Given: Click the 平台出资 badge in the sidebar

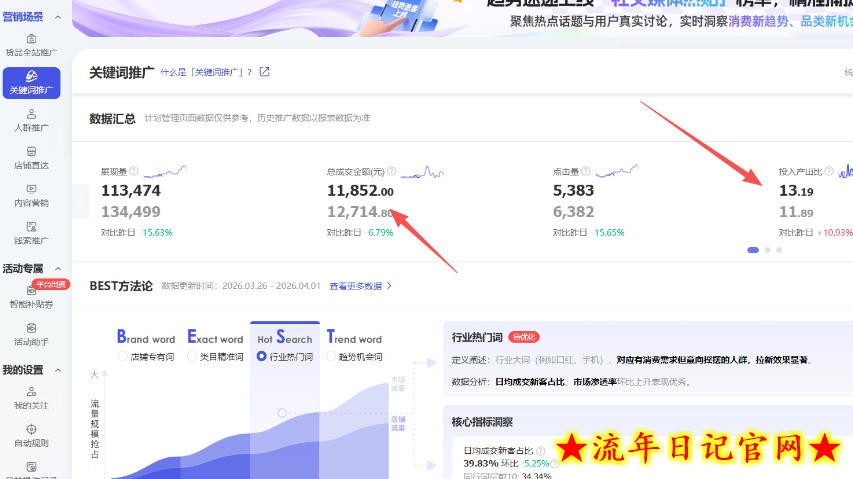Looking at the screenshot, I should coord(51,284).
